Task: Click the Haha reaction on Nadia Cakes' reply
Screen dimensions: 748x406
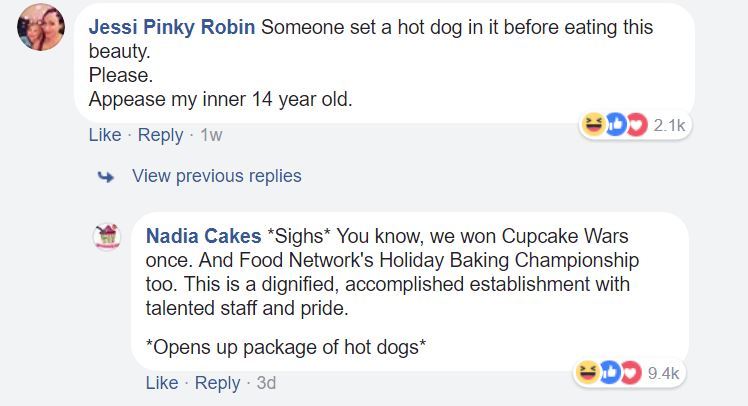Action: (588, 373)
